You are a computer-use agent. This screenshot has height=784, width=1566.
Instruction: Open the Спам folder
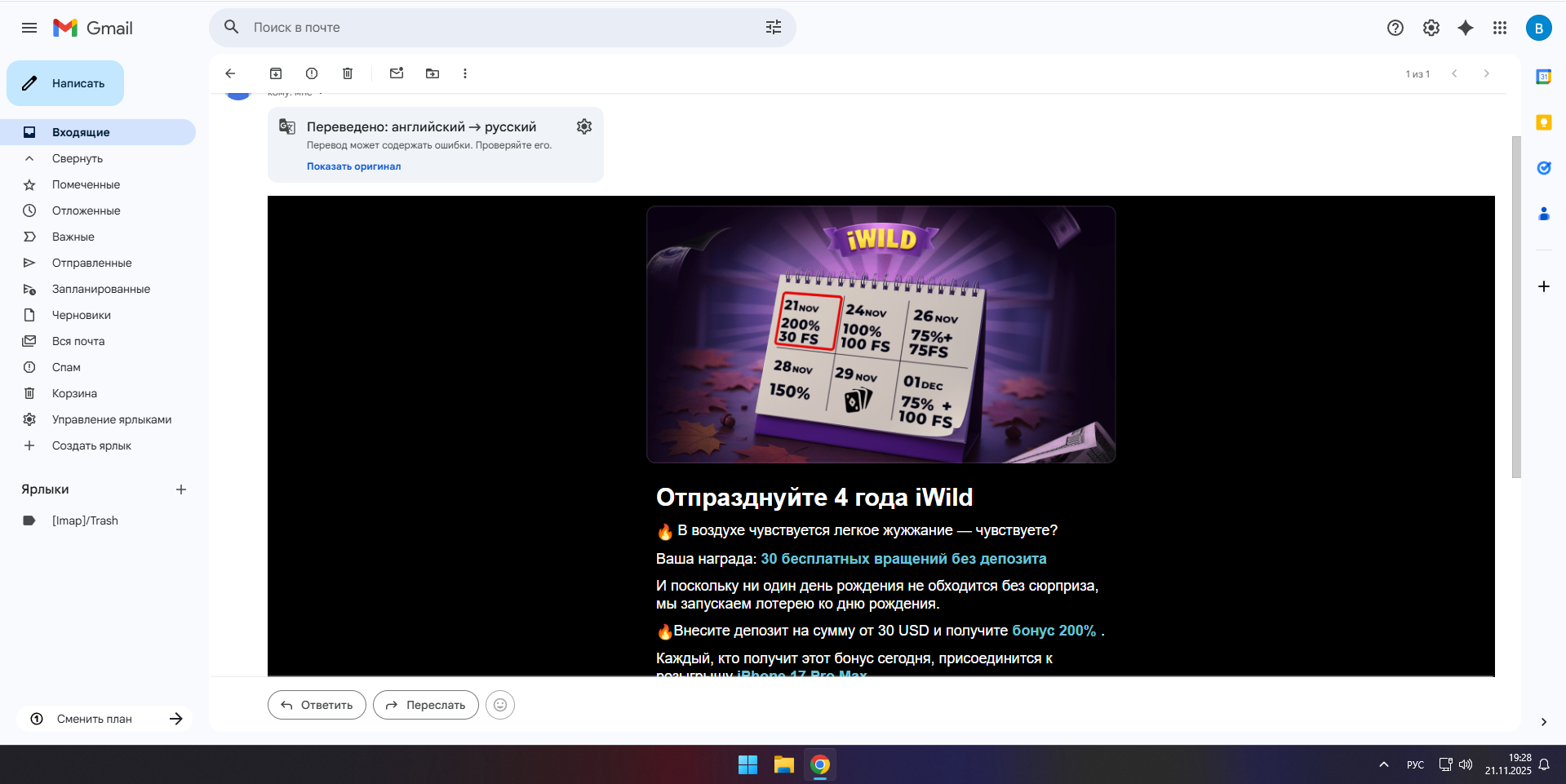click(66, 367)
